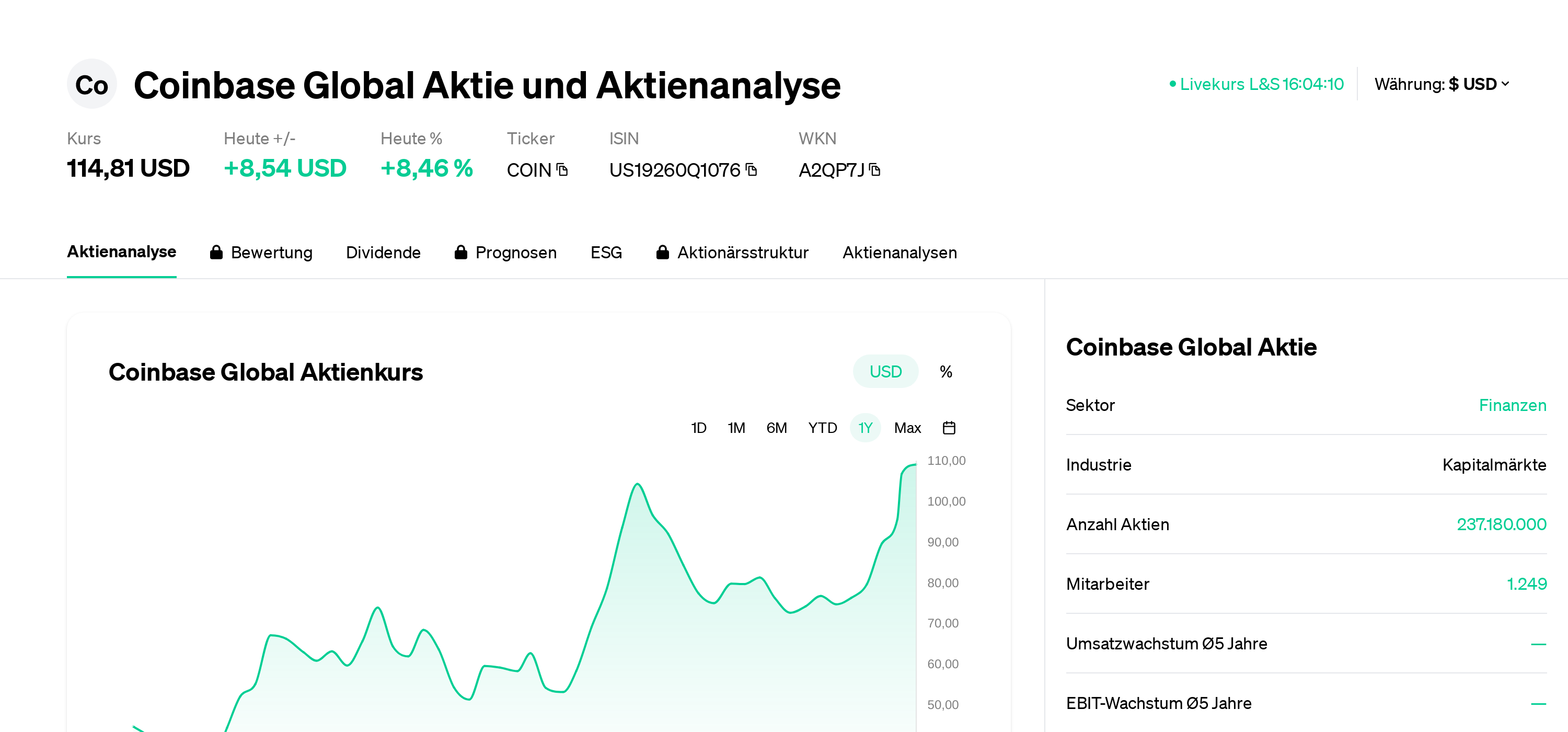This screenshot has height=732, width=1568.
Task: Copy the COIN ticker symbol
Action: point(562,170)
